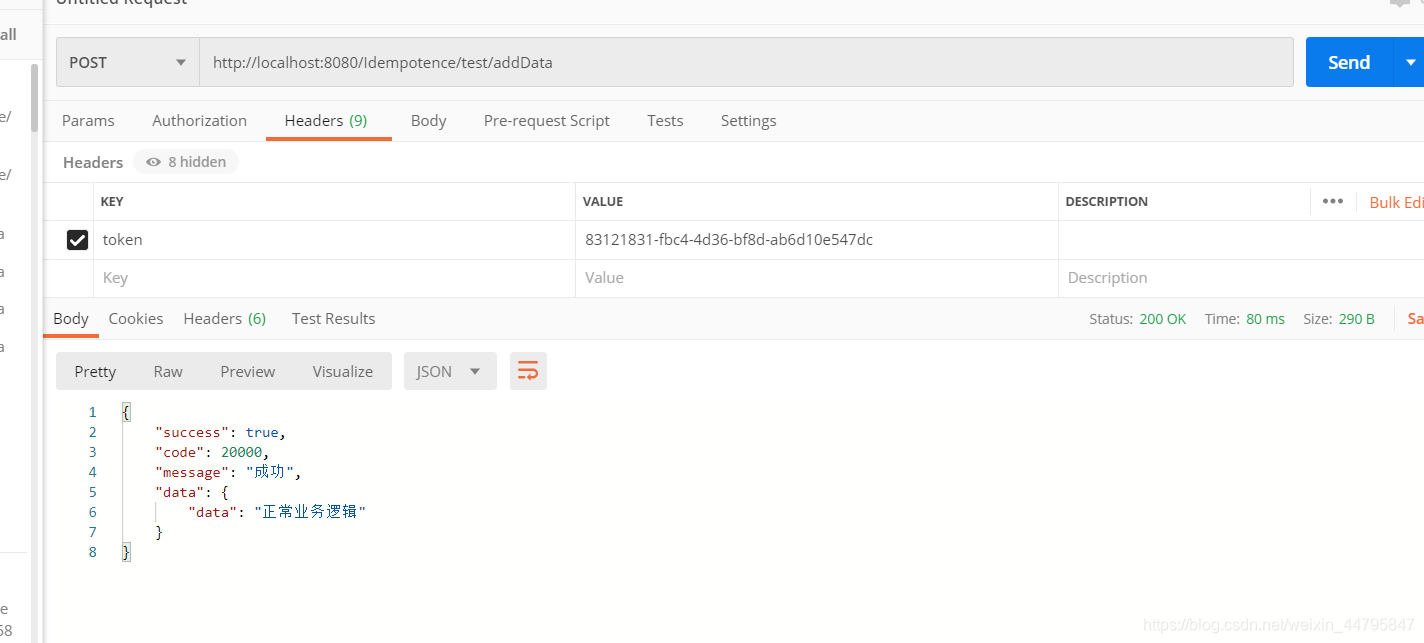The height and width of the screenshot is (643, 1424).
Task: Open the Tests tab
Action: pyautogui.click(x=665, y=120)
